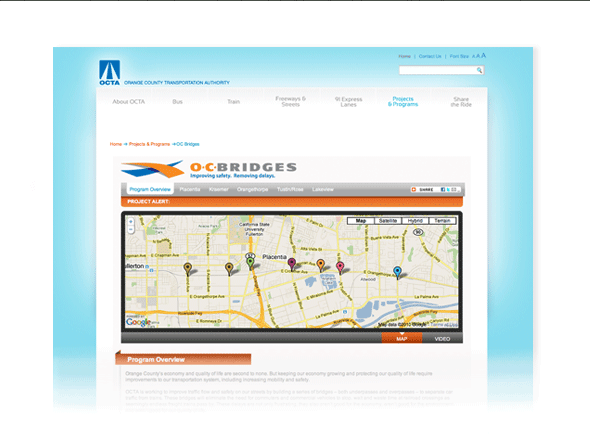Open the Train menu

pyautogui.click(x=233, y=102)
